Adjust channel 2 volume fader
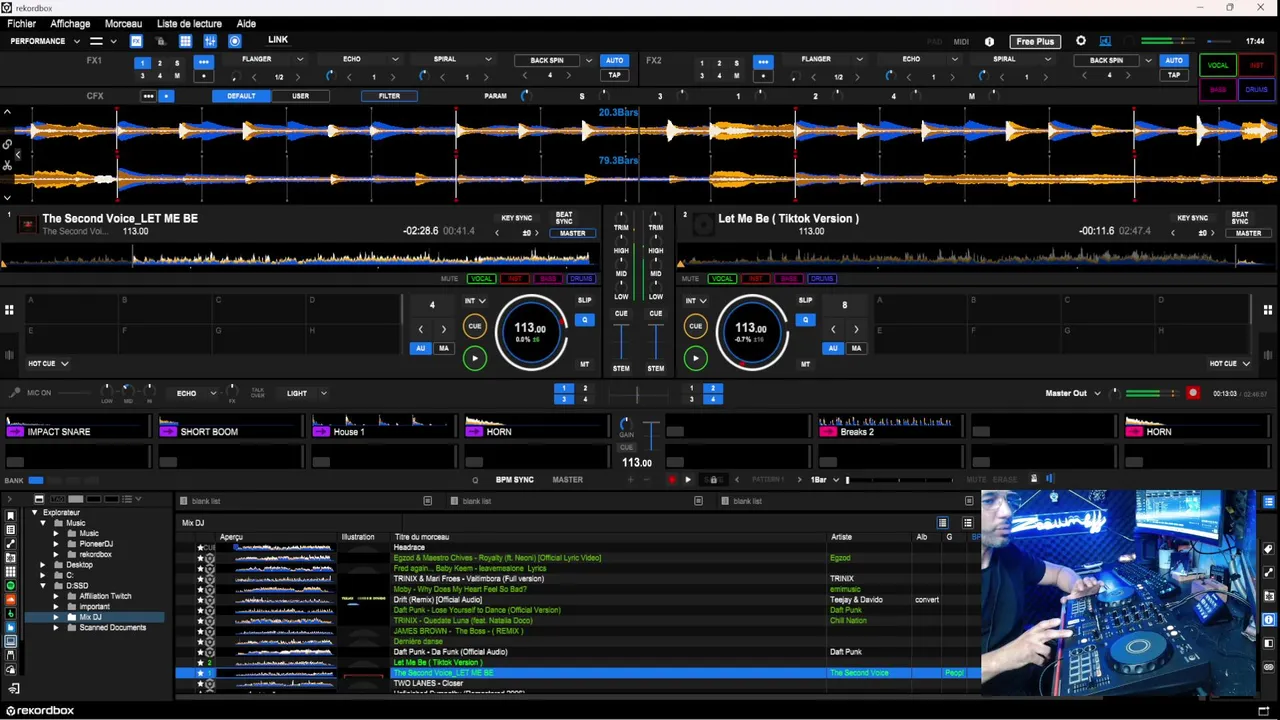1280x720 pixels. pos(655,343)
